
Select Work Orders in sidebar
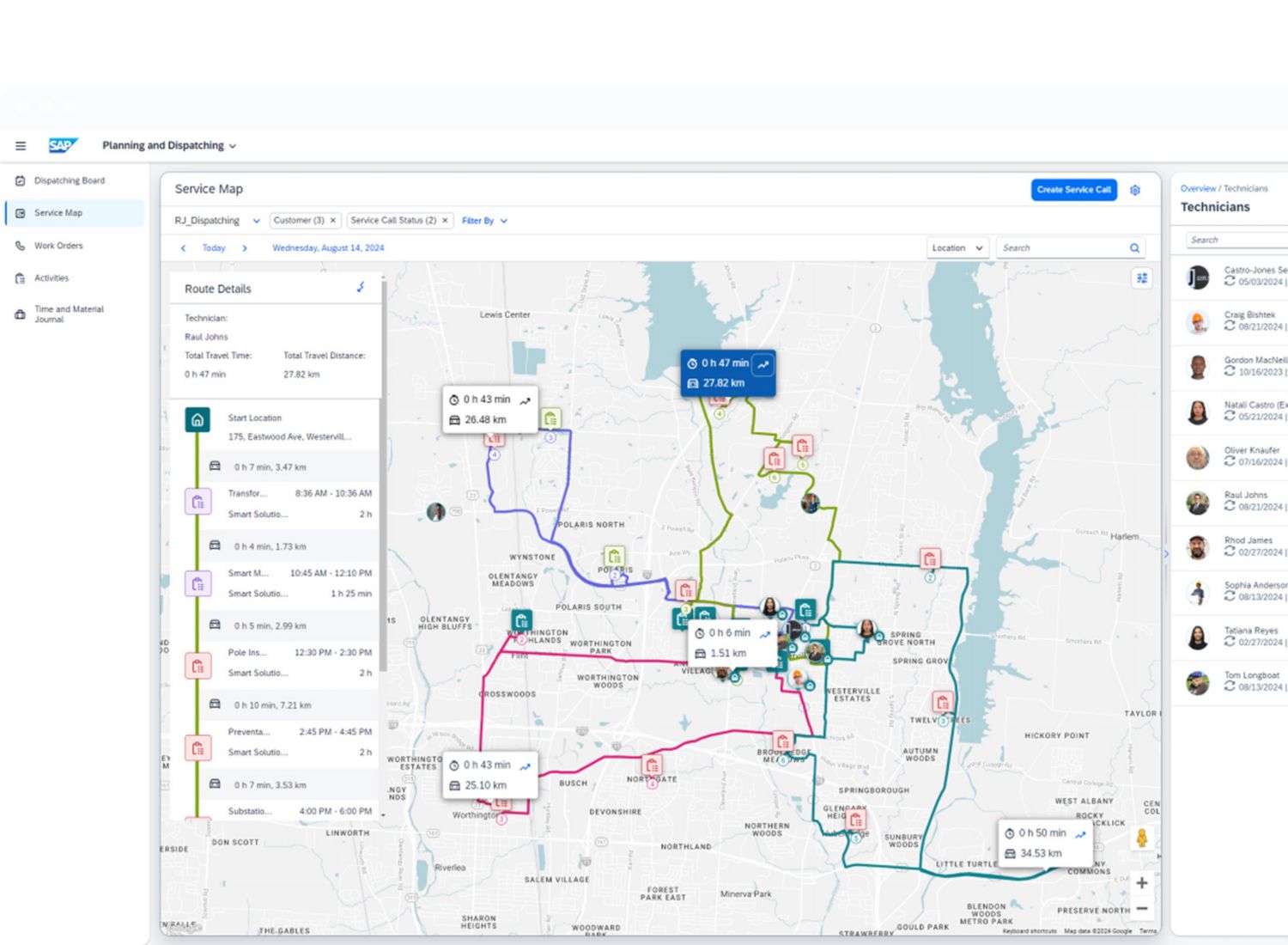point(58,246)
